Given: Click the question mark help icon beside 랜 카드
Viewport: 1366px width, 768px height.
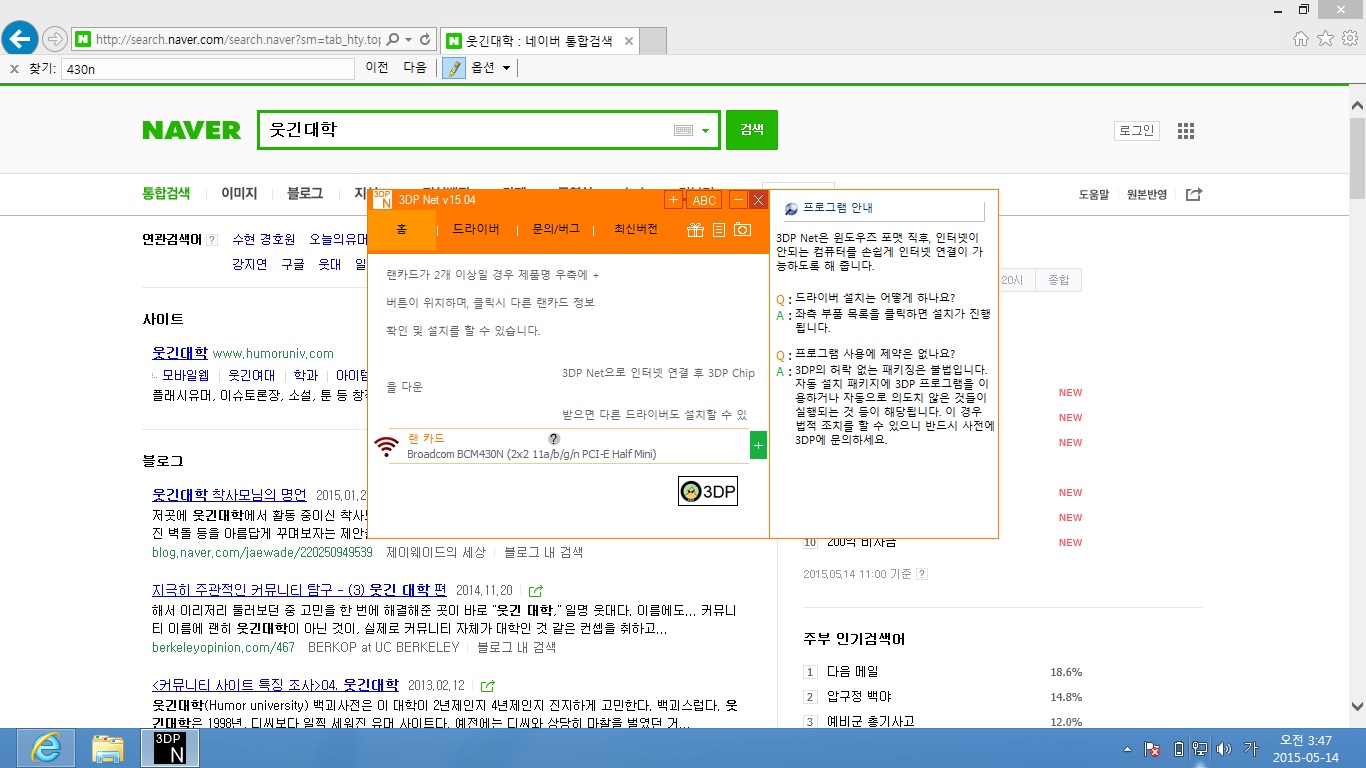Looking at the screenshot, I should 554,439.
